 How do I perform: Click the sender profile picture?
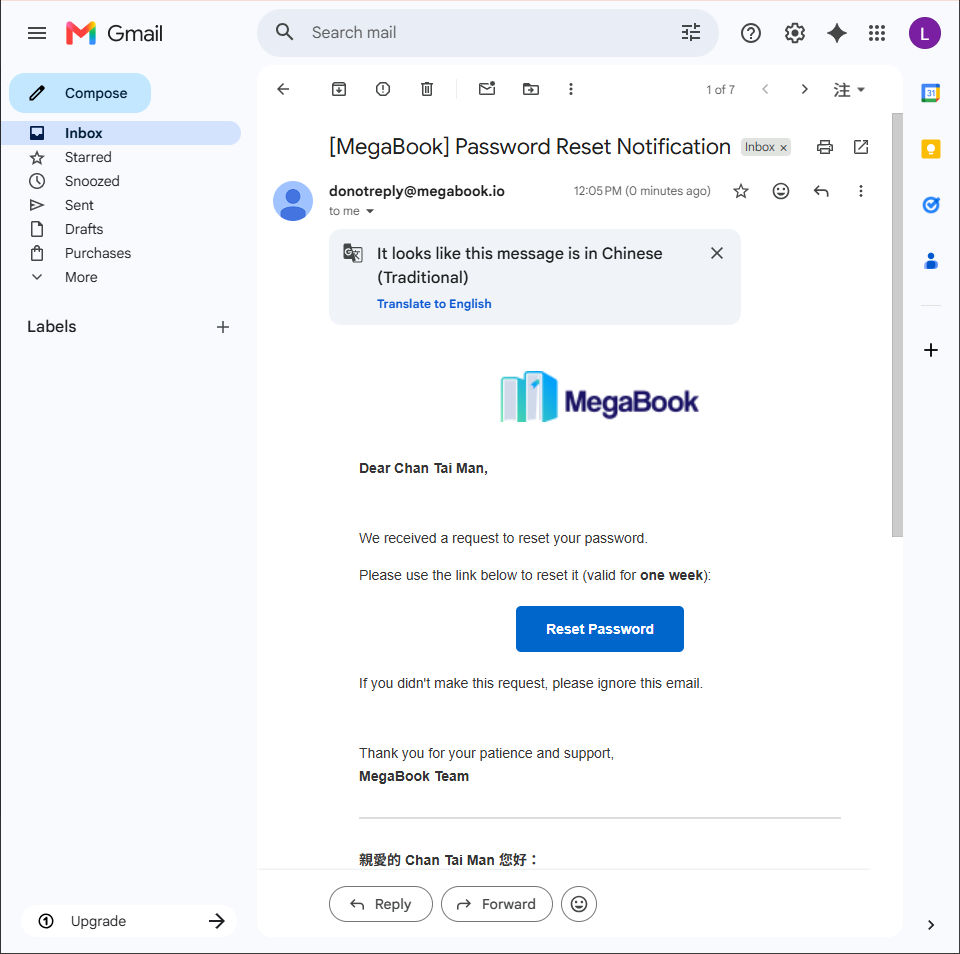293,201
